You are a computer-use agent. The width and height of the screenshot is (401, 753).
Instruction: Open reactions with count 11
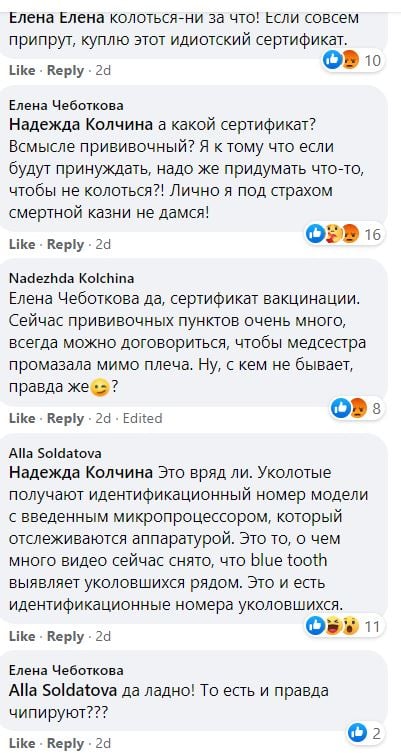[345, 626]
